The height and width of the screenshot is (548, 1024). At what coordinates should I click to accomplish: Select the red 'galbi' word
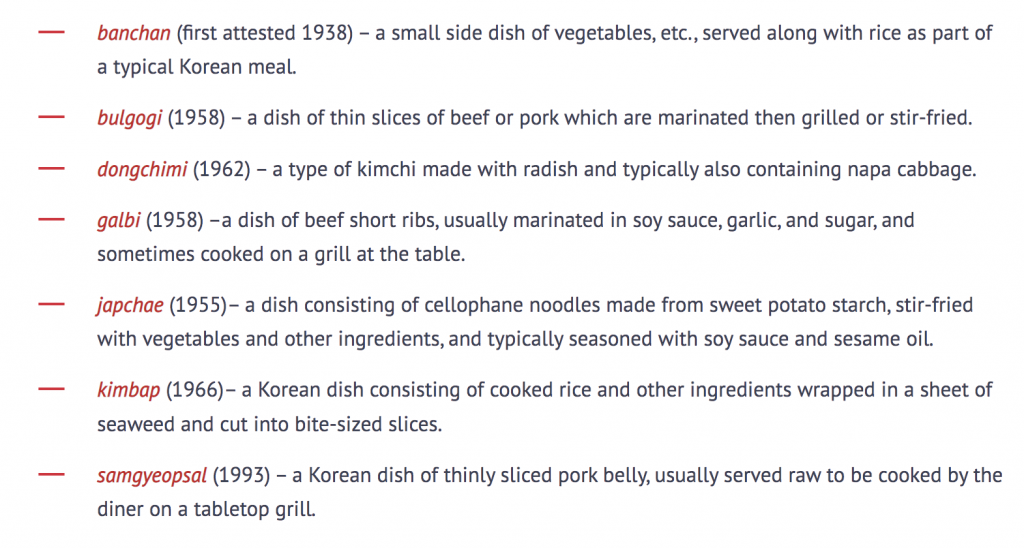(x=119, y=221)
